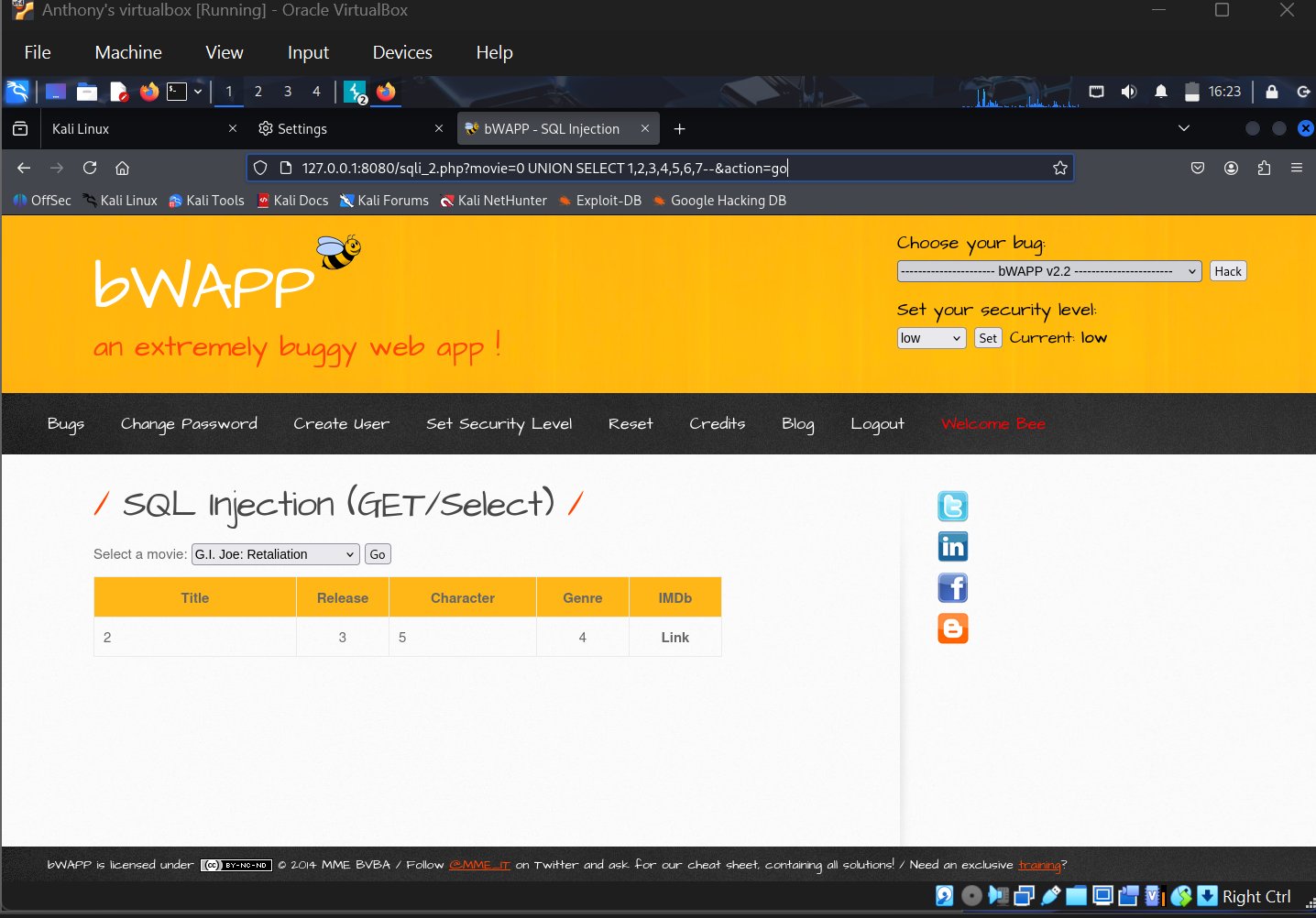This screenshot has height=918, width=1316.
Task: Open the security level dropdown
Action: [x=930, y=338]
